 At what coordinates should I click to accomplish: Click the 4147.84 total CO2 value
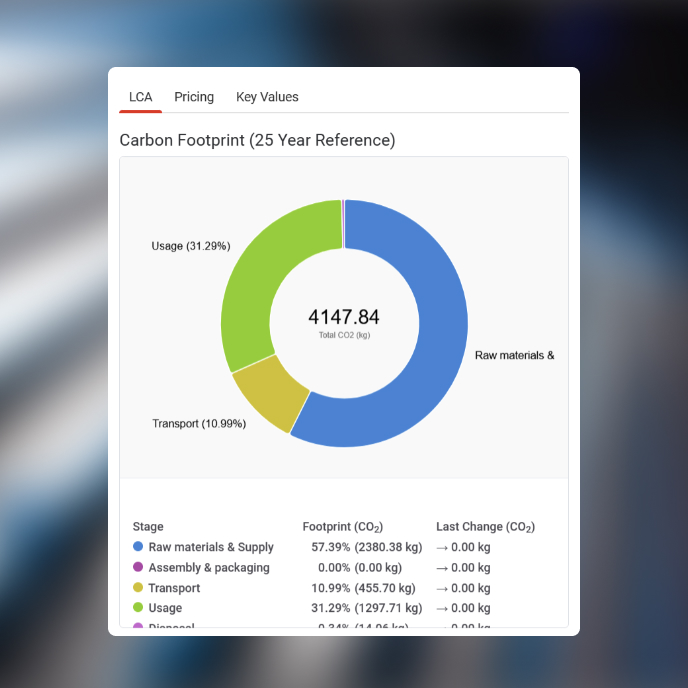click(344, 317)
